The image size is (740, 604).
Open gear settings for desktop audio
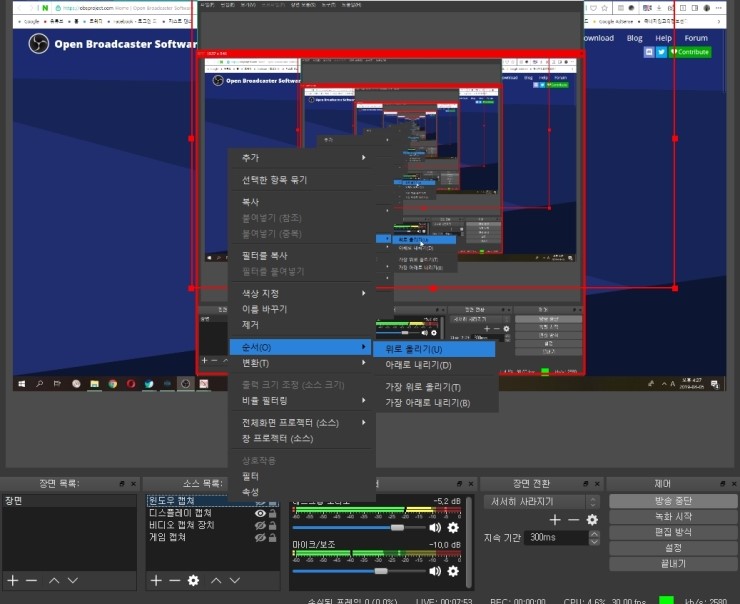453,528
